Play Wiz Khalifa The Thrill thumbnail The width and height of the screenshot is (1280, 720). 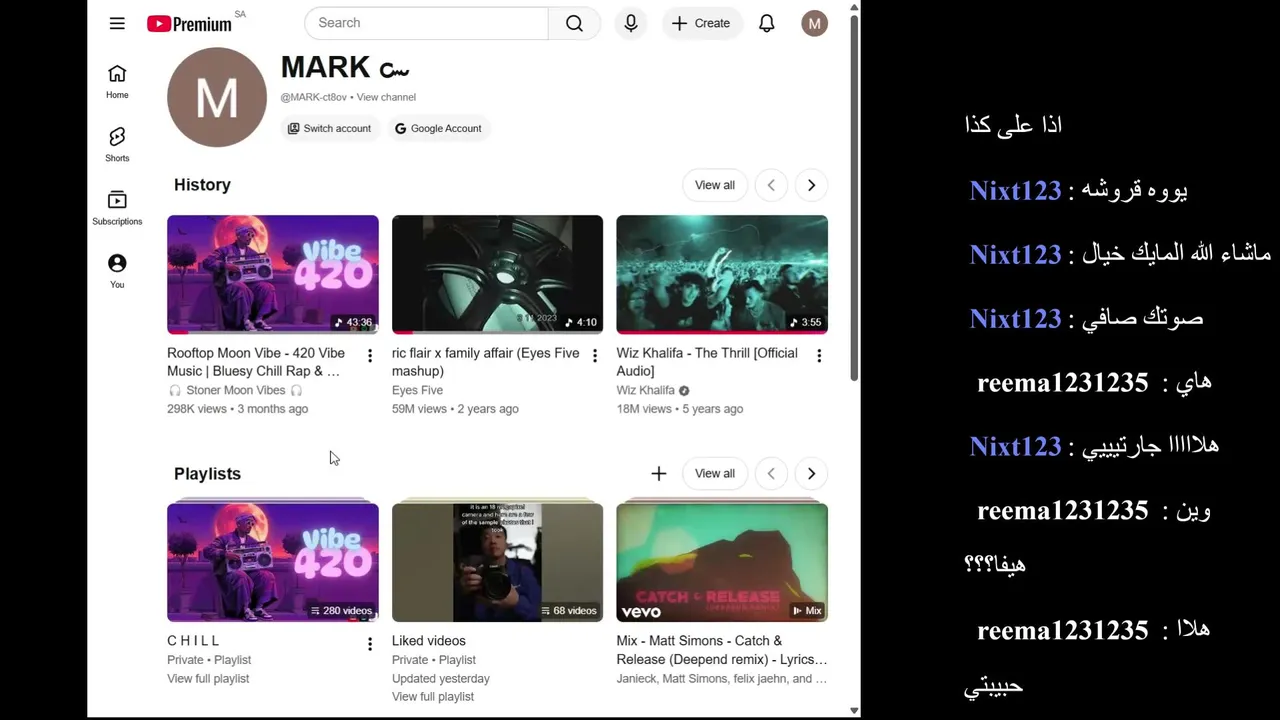722,274
